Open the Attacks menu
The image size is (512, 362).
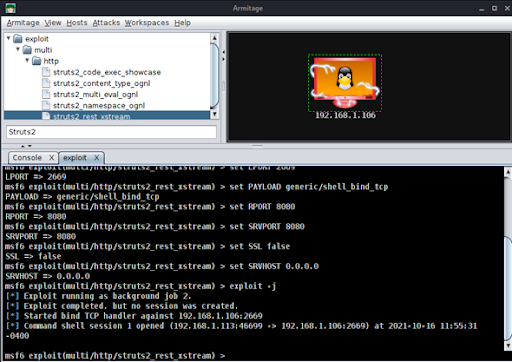(106, 23)
